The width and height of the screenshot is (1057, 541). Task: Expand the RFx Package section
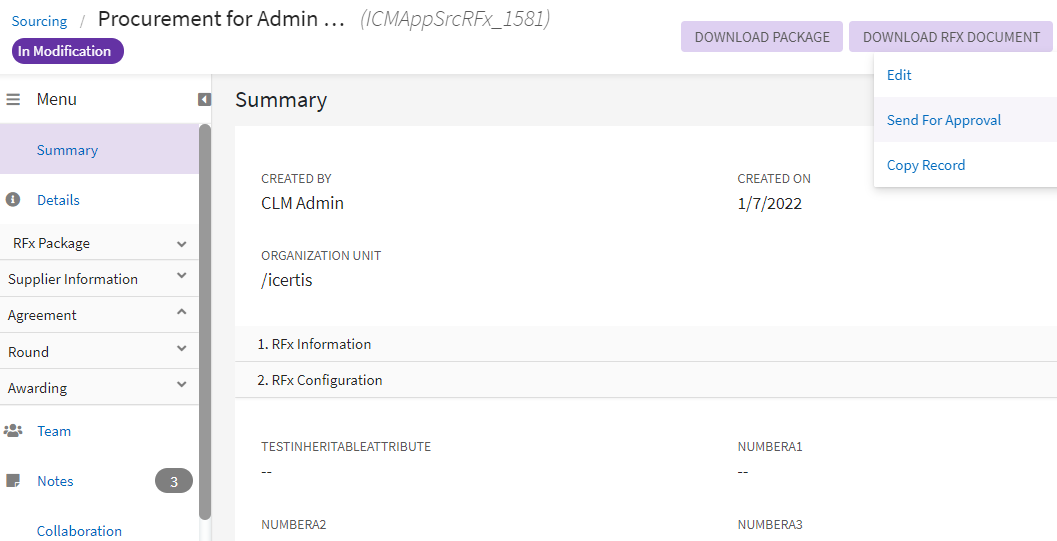(x=181, y=244)
